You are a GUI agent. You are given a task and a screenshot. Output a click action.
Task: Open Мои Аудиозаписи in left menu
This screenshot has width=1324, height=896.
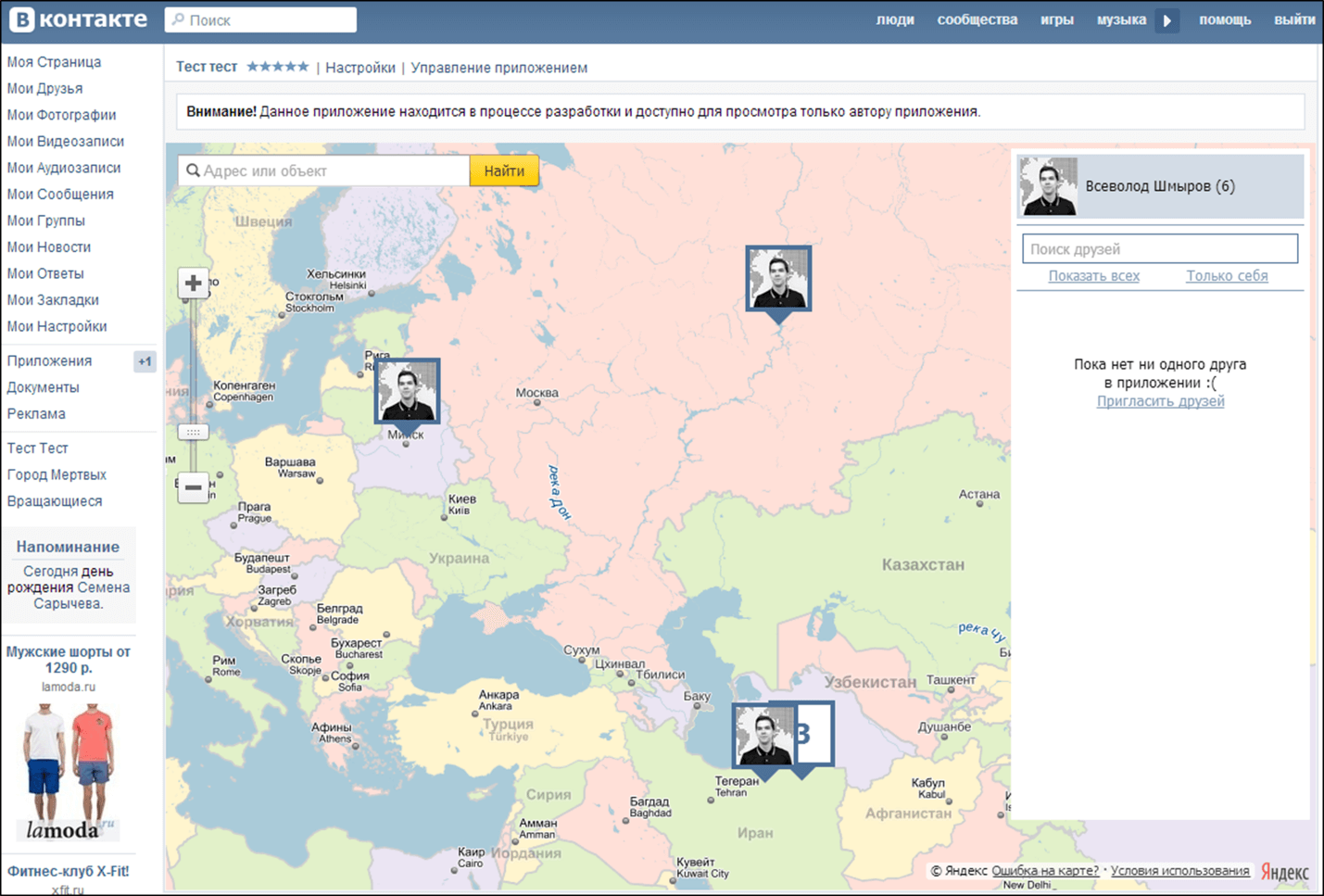(x=64, y=168)
